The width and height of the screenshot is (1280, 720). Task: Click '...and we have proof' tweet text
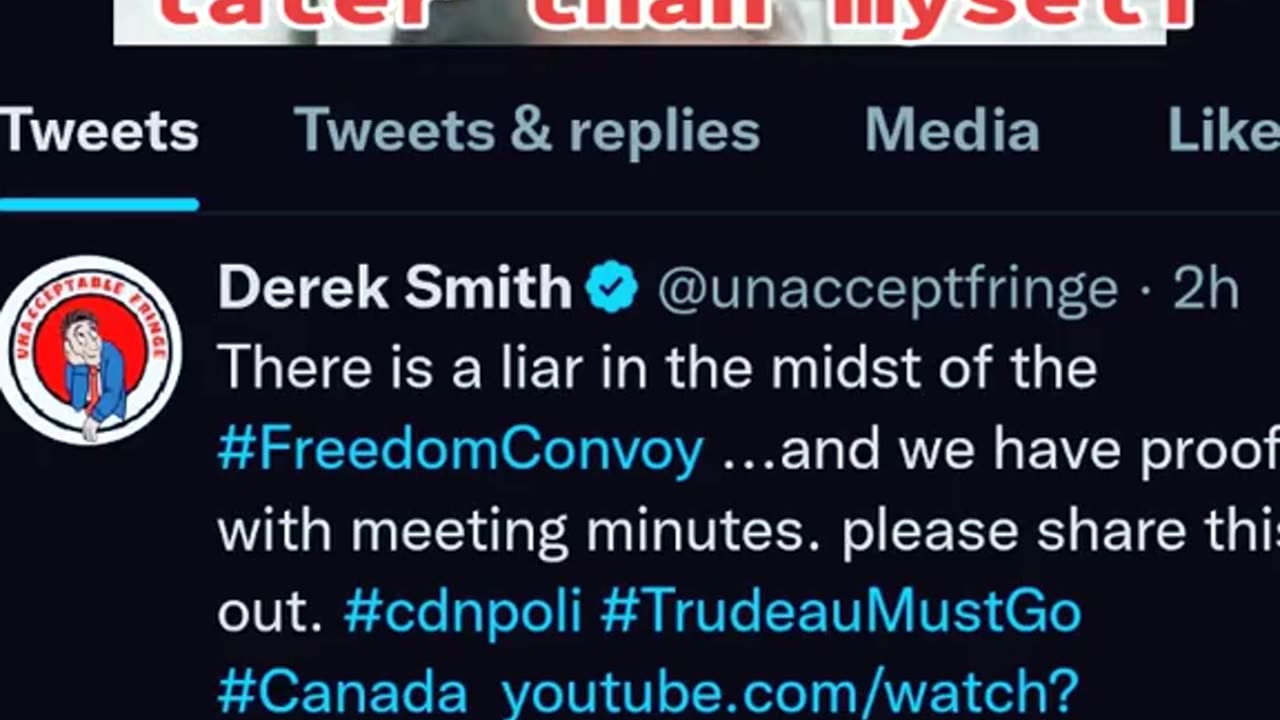point(1000,451)
